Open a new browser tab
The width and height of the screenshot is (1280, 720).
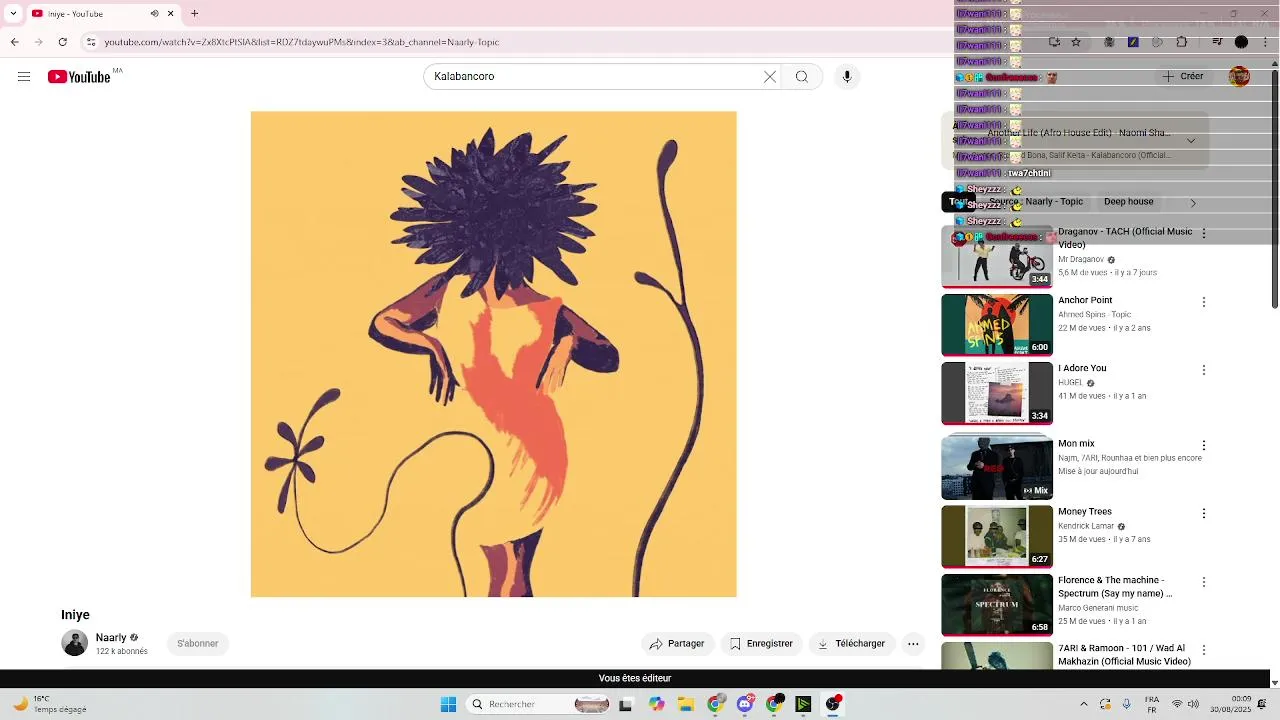click(x=194, y=14)
